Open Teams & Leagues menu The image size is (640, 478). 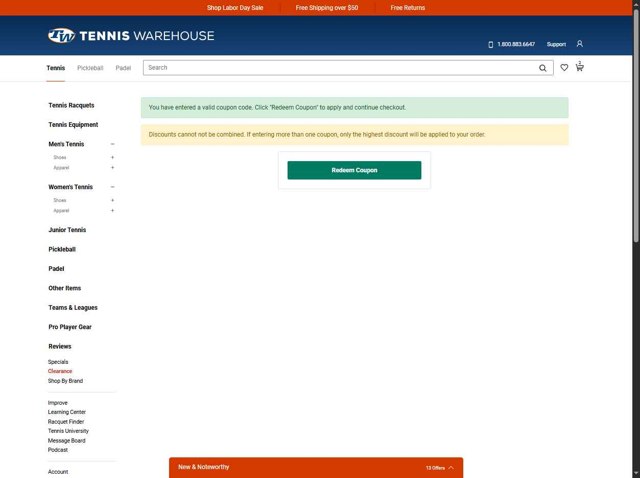(x=73, y=308)
